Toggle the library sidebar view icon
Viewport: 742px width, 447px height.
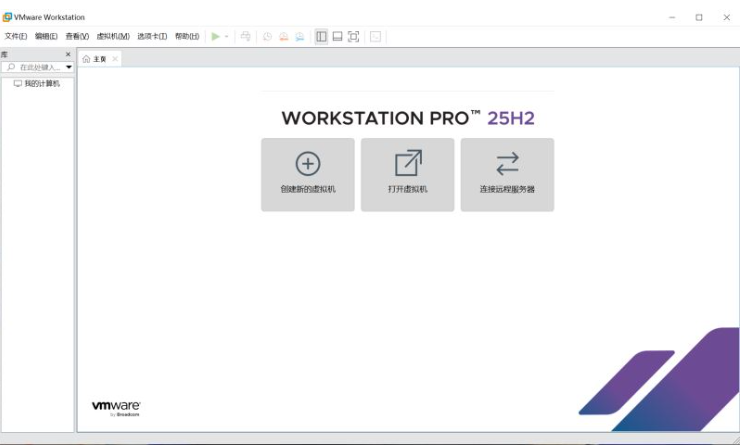tap(321, 36)
